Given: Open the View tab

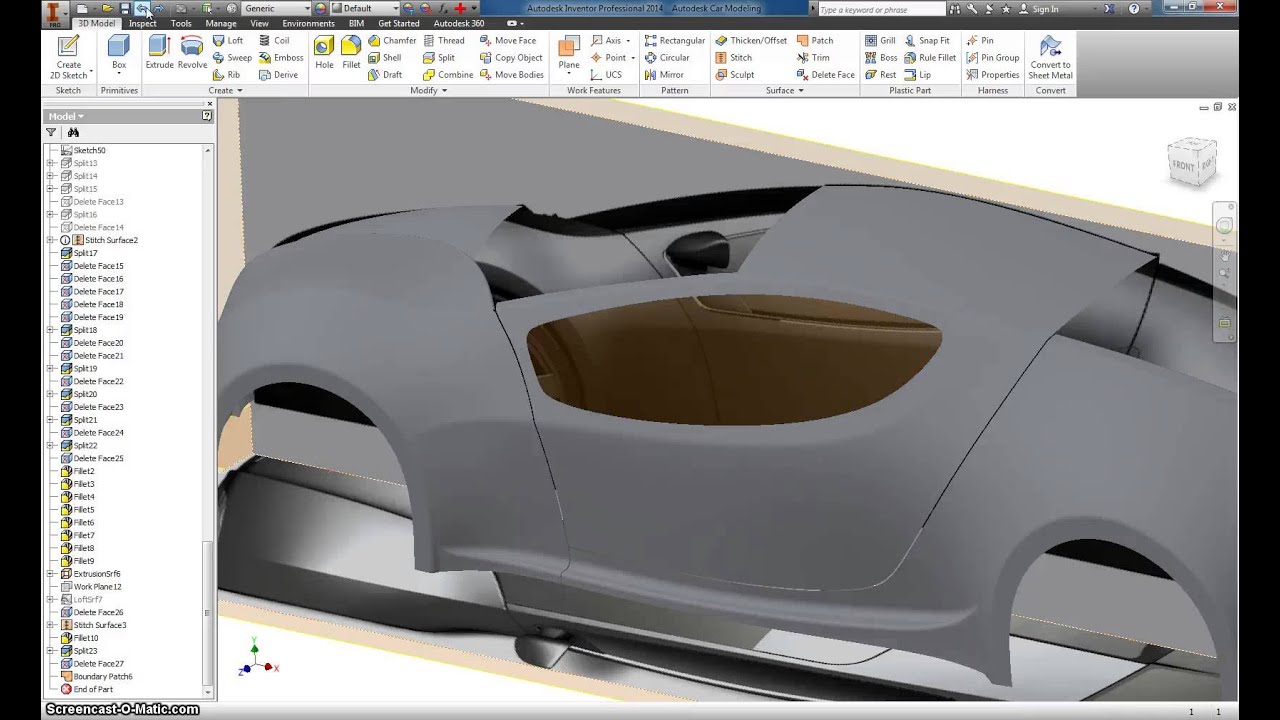Looking at the screenshot, I should click(x=259, y=23).
